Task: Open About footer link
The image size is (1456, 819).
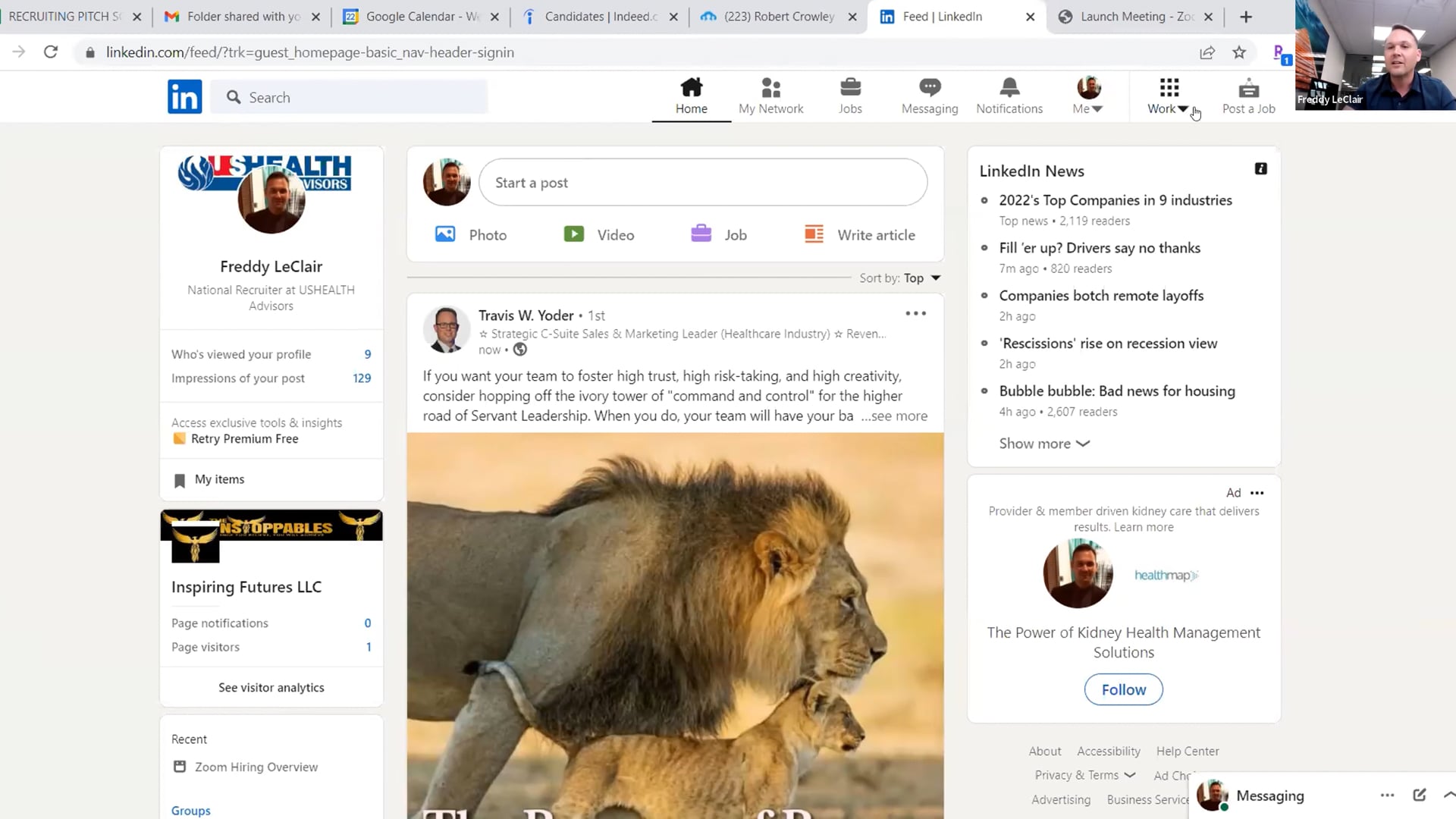Action: (1044, 751)
